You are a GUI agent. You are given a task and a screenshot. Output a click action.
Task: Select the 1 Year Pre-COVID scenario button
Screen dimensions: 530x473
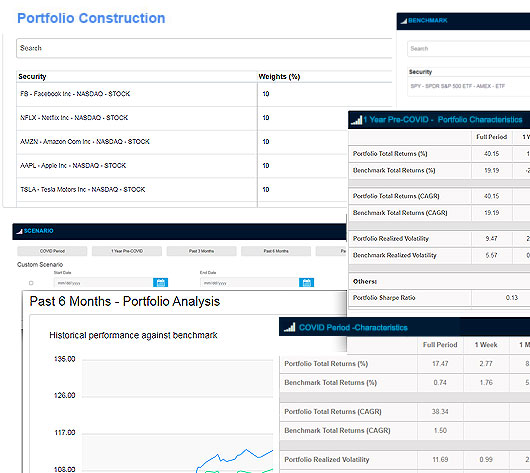coord(127,251)
